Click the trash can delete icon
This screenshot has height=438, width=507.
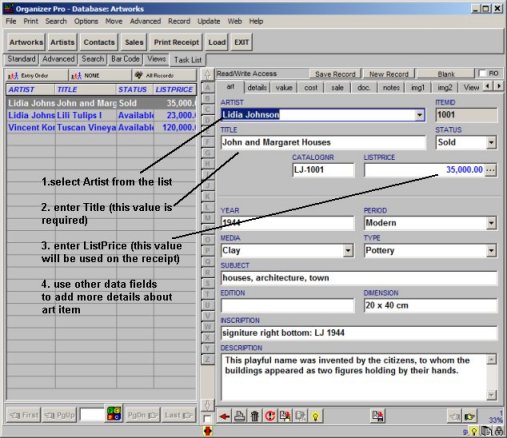255,416
